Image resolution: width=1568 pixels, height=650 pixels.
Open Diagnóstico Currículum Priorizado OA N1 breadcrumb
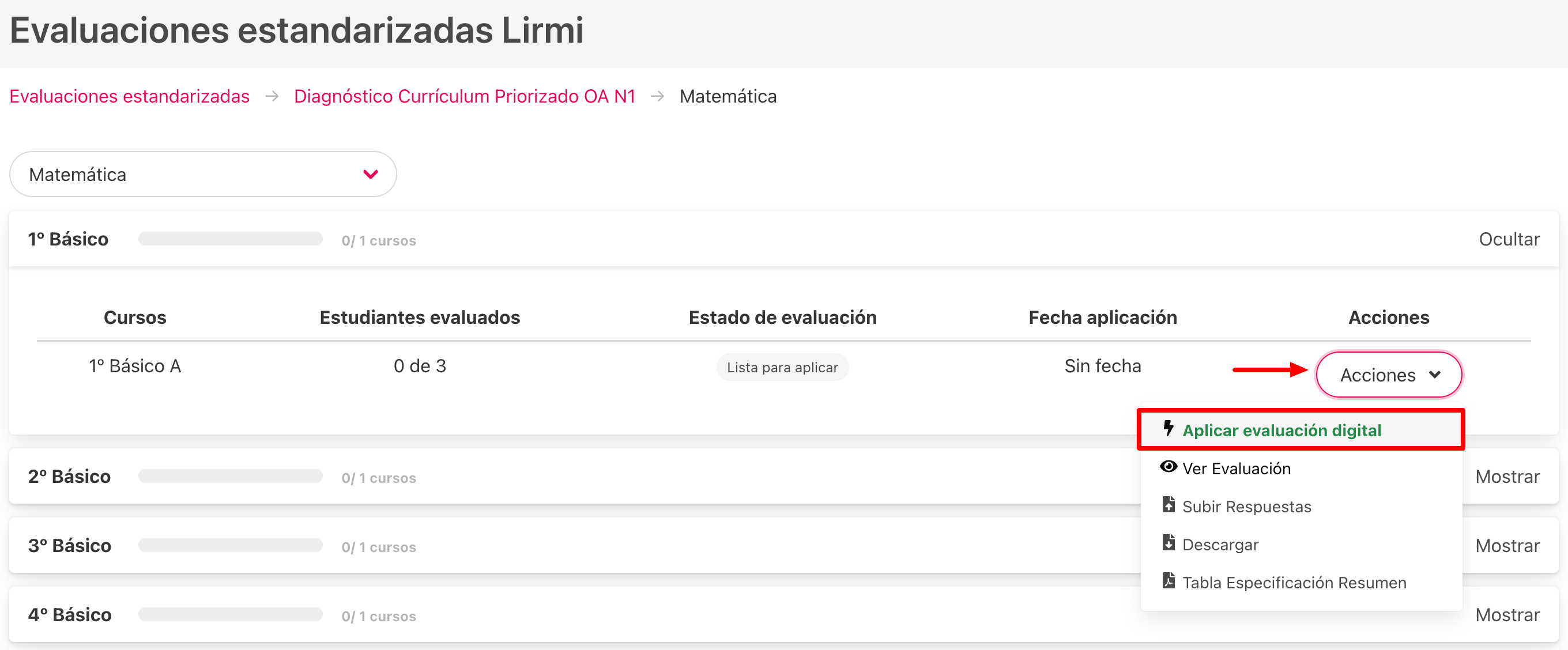pos(465,96)
